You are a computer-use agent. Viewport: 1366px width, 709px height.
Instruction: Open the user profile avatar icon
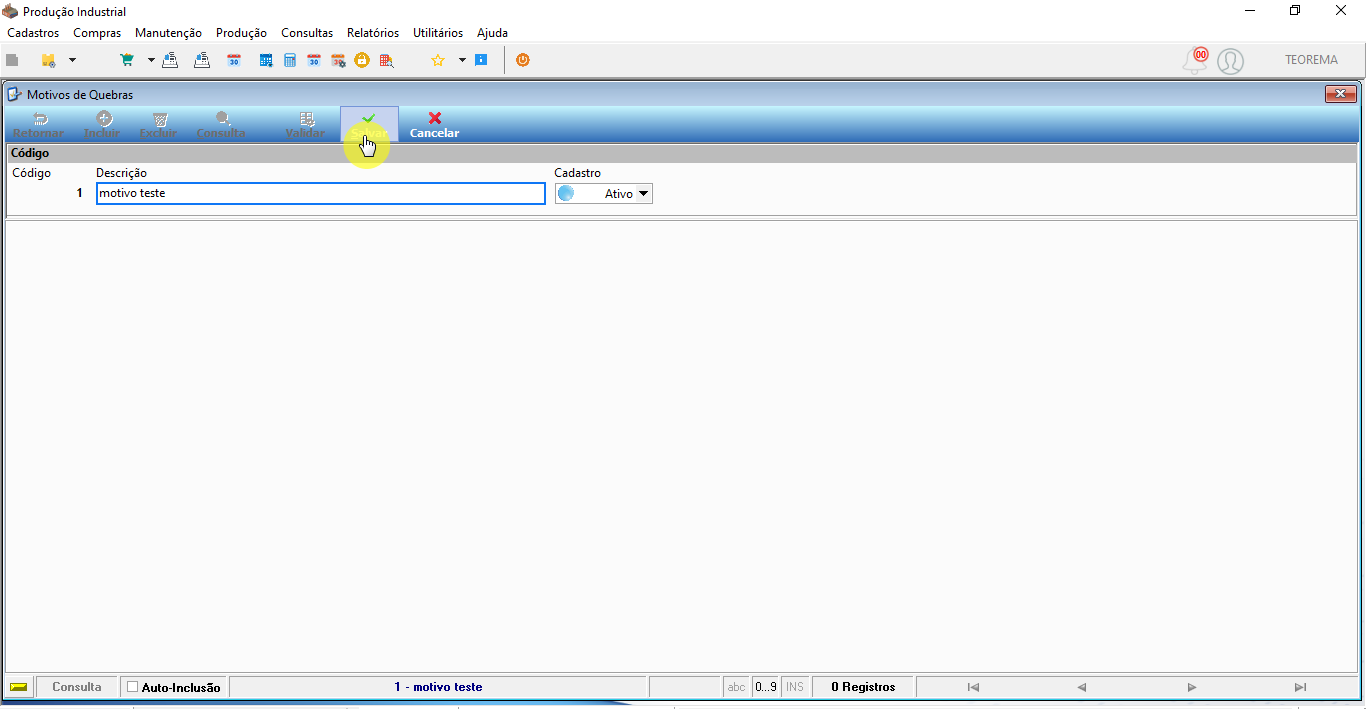coord(1230,61)
